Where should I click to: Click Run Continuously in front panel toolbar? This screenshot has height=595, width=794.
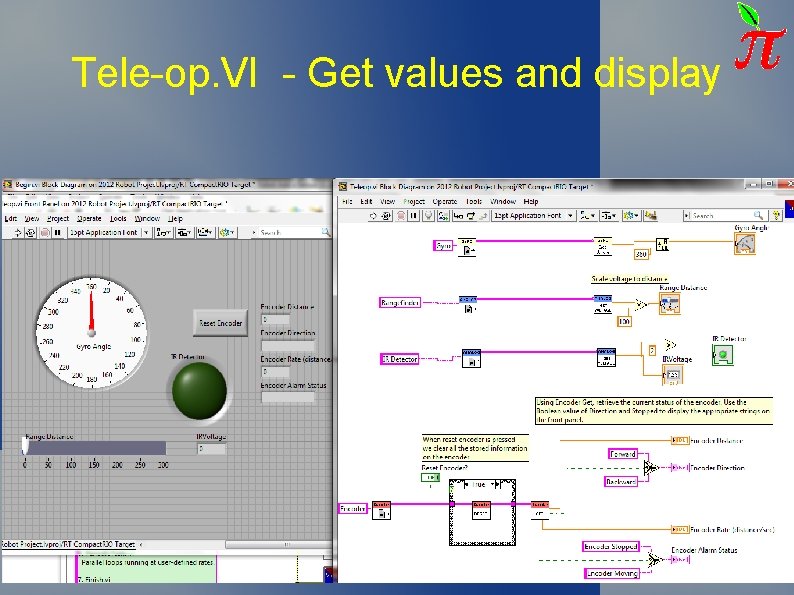(31, 232)
